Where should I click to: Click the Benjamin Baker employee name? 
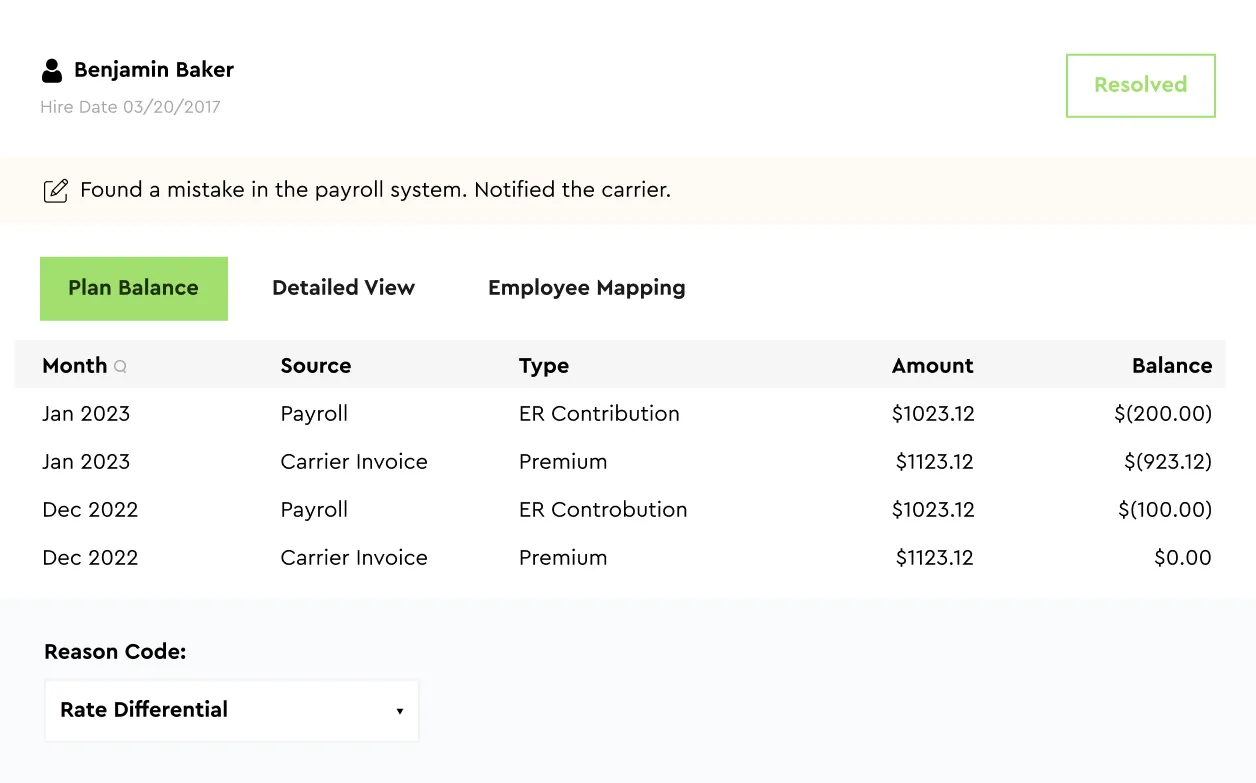point(154,70)
